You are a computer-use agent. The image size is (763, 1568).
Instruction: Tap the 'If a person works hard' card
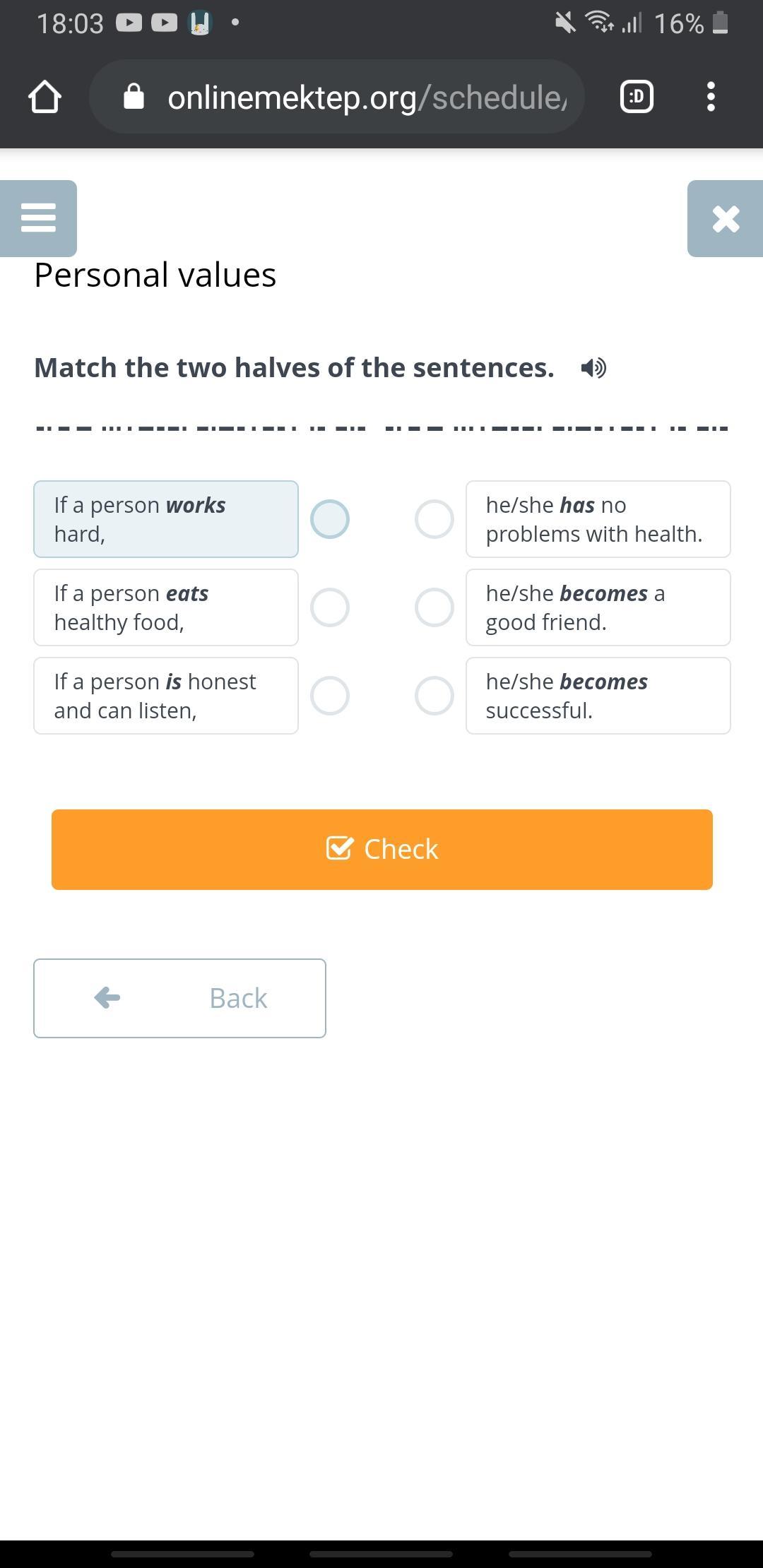(x=166, y=519)
